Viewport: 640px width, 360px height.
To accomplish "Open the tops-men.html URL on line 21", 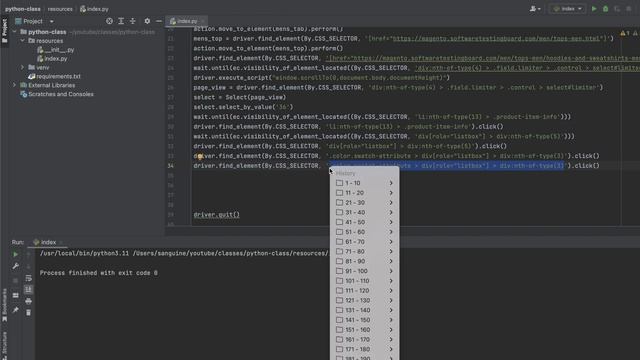I will (496, 38).
